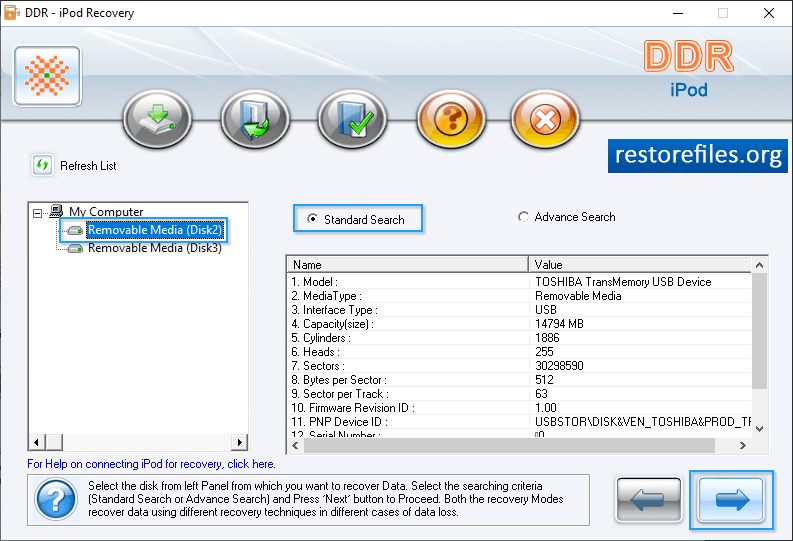Click the Disk2 drive icon
The image size is (793, 541).
point(75,231)
